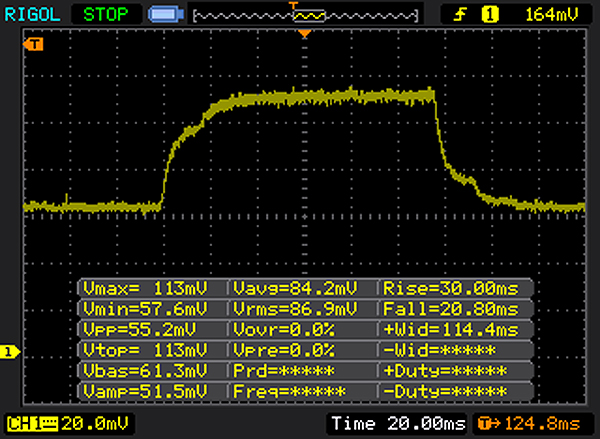Click the Vtop= 113mV measurement
Image resolution: width=600 pixels, height=439 pixels.
coord(145,350)
